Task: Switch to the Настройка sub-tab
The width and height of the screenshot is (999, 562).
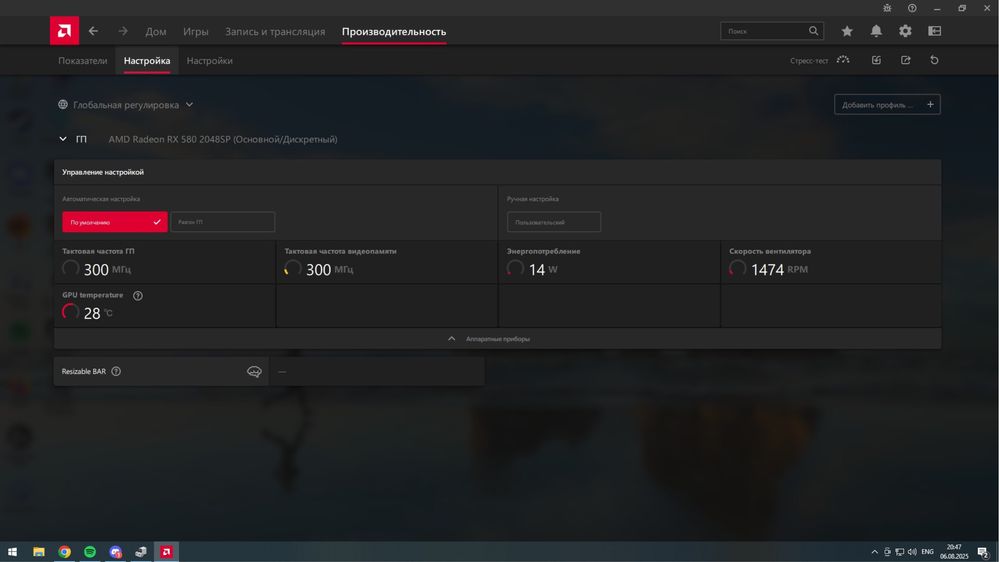Action: (x=147, y=61)
